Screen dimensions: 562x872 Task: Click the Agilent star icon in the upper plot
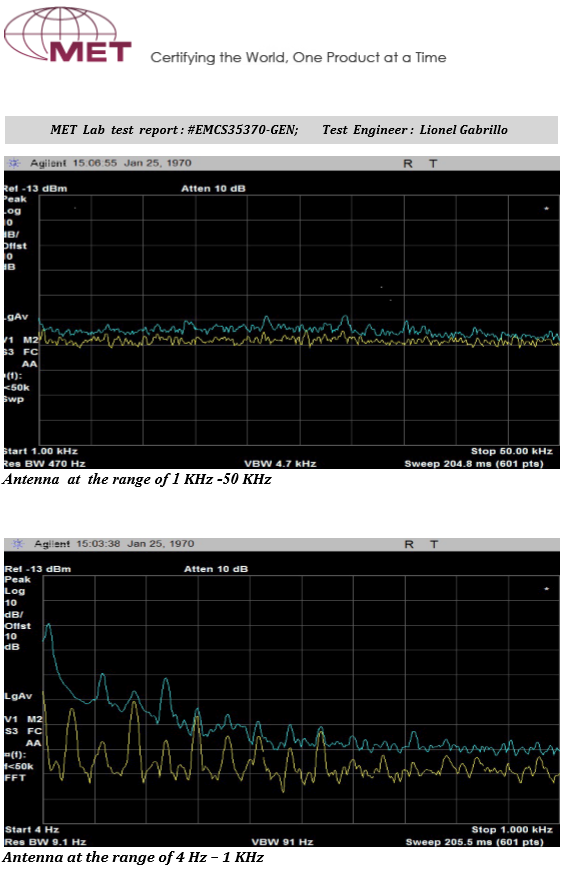15,163
